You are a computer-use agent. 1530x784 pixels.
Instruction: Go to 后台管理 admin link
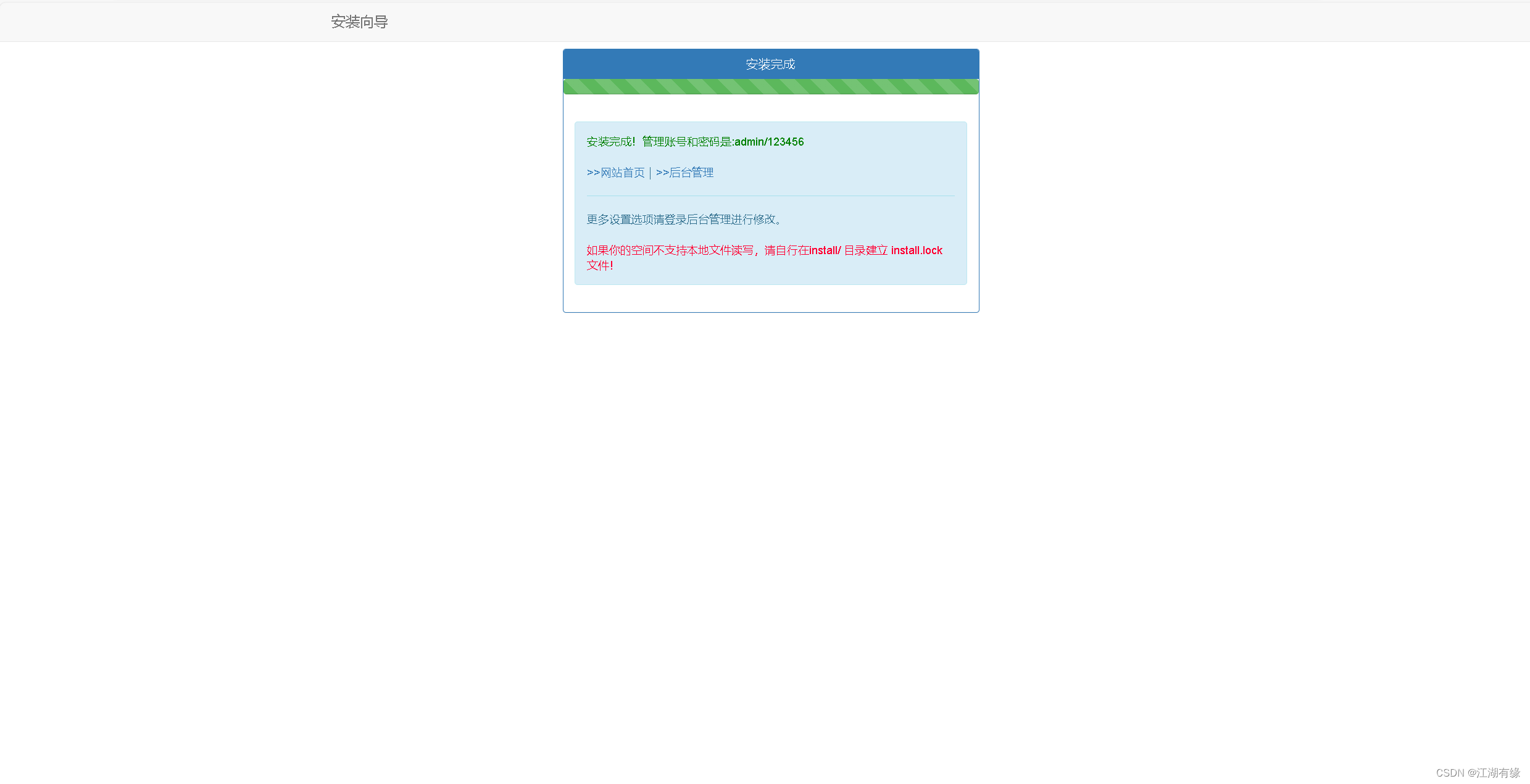691,173
